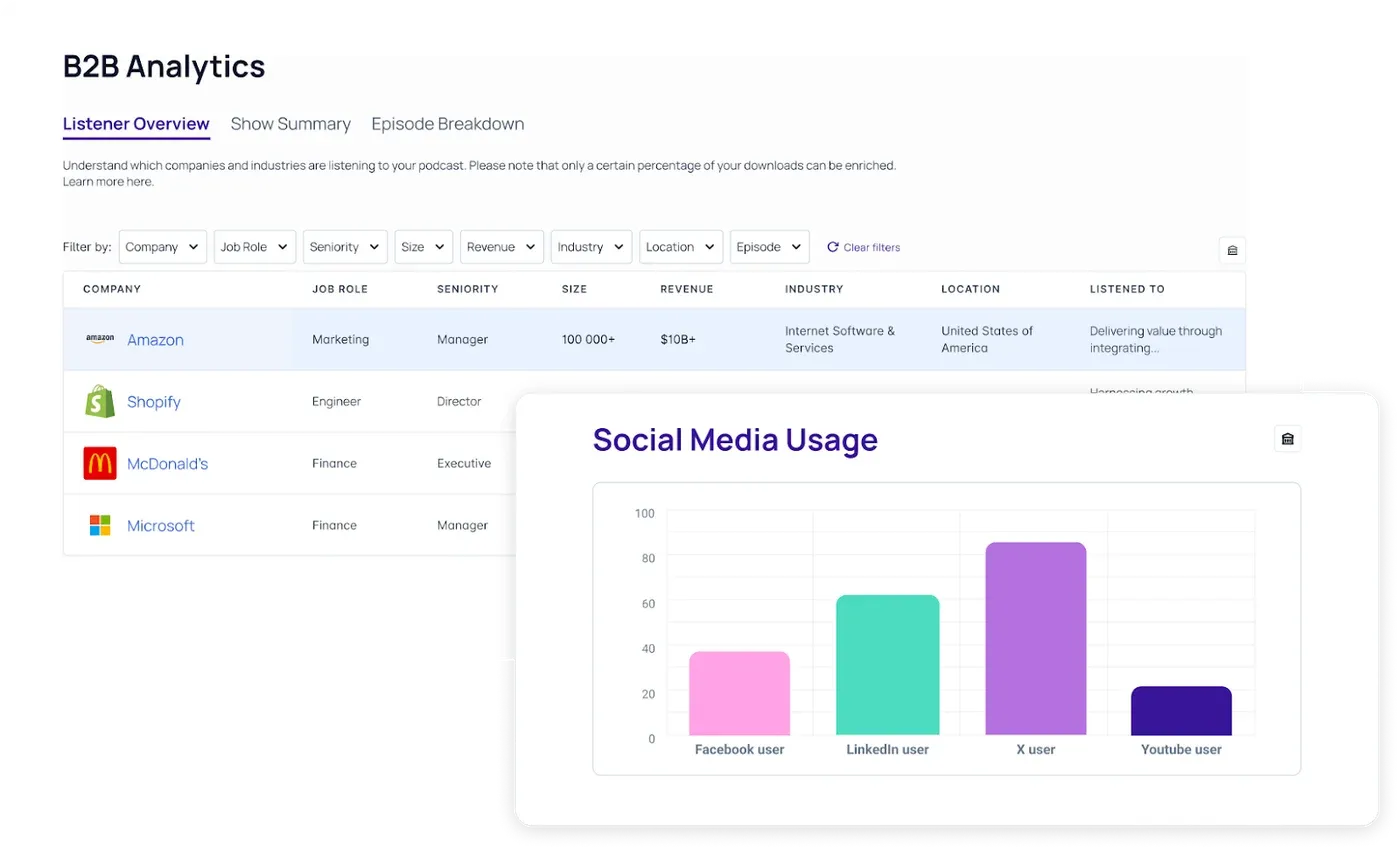
Task: Click the United States of America cell
Action: (x=987, y=339)
